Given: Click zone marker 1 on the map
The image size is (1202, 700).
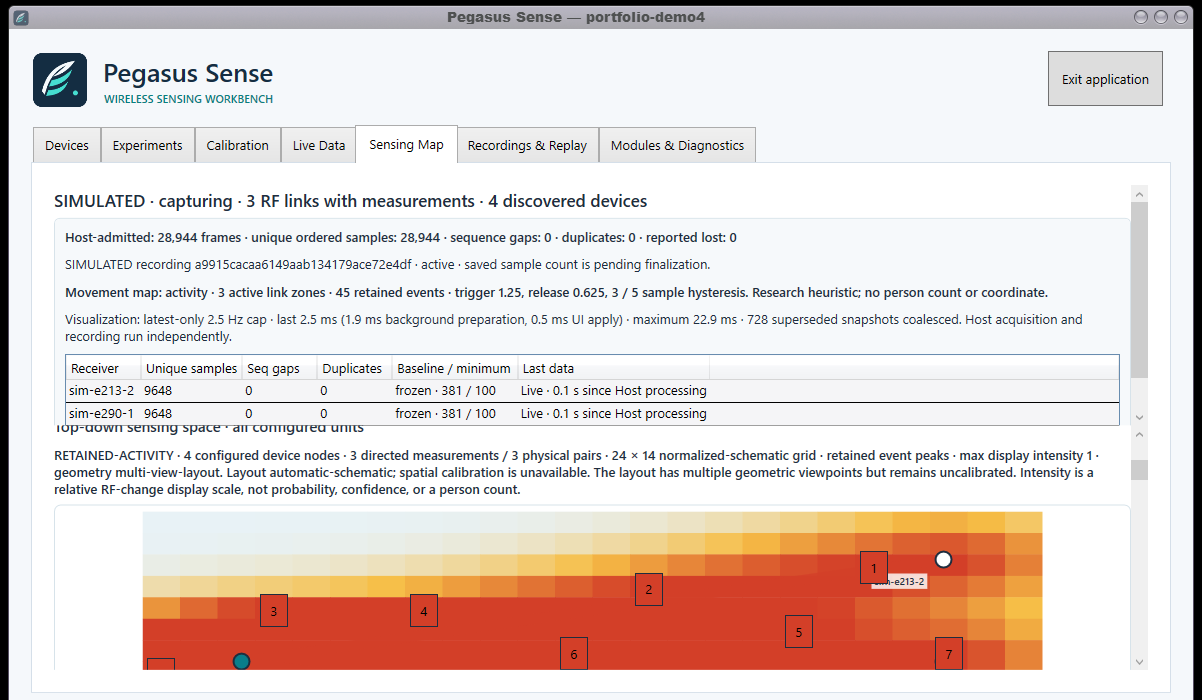Looking at the screenshot, I should point(874,568).
